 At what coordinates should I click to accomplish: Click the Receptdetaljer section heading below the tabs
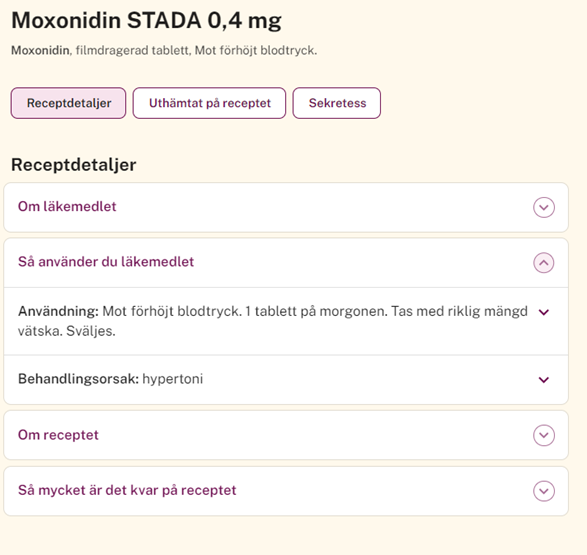point(74,165)
